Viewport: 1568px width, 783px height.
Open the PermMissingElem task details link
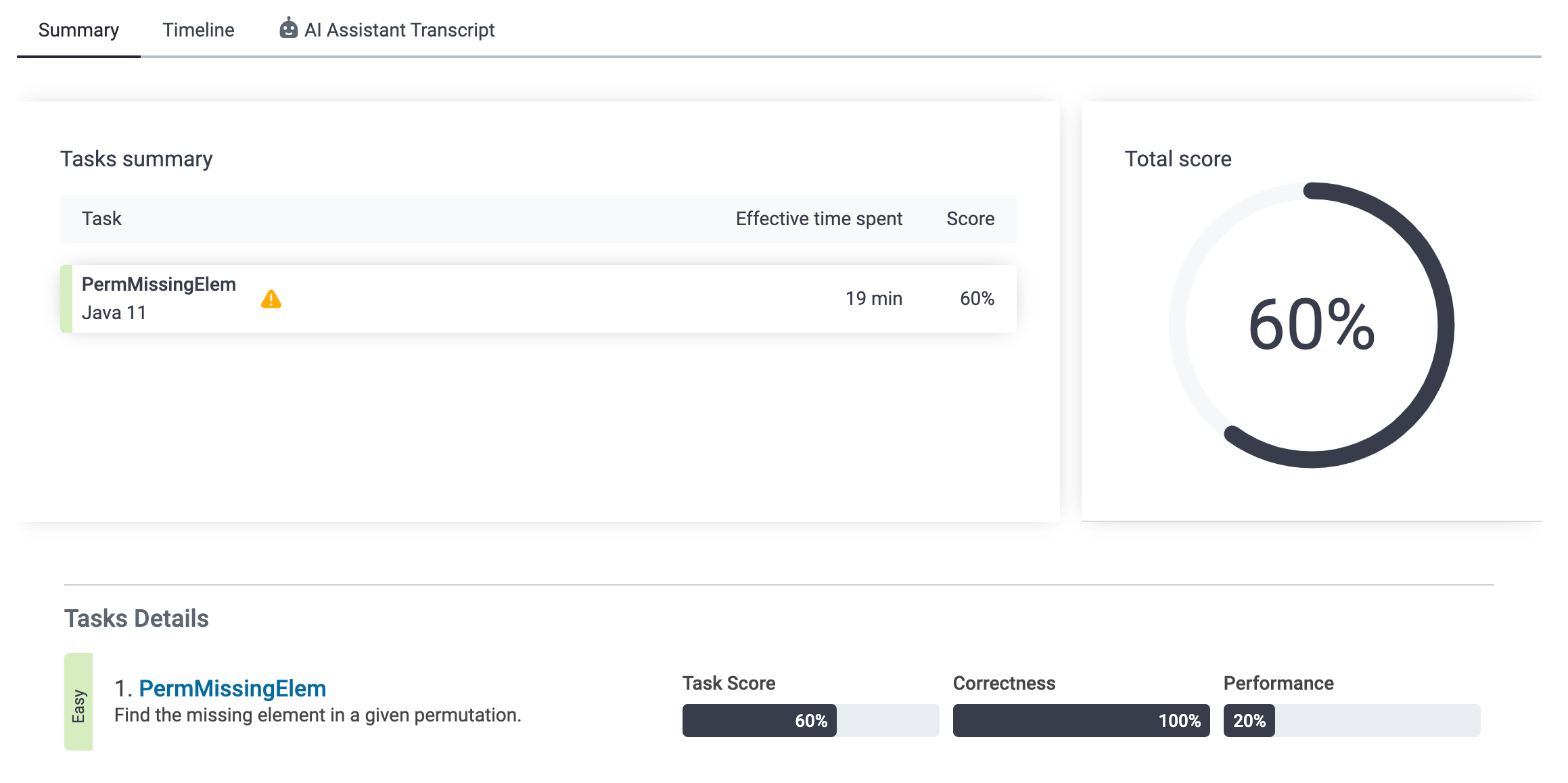[232, 688]
